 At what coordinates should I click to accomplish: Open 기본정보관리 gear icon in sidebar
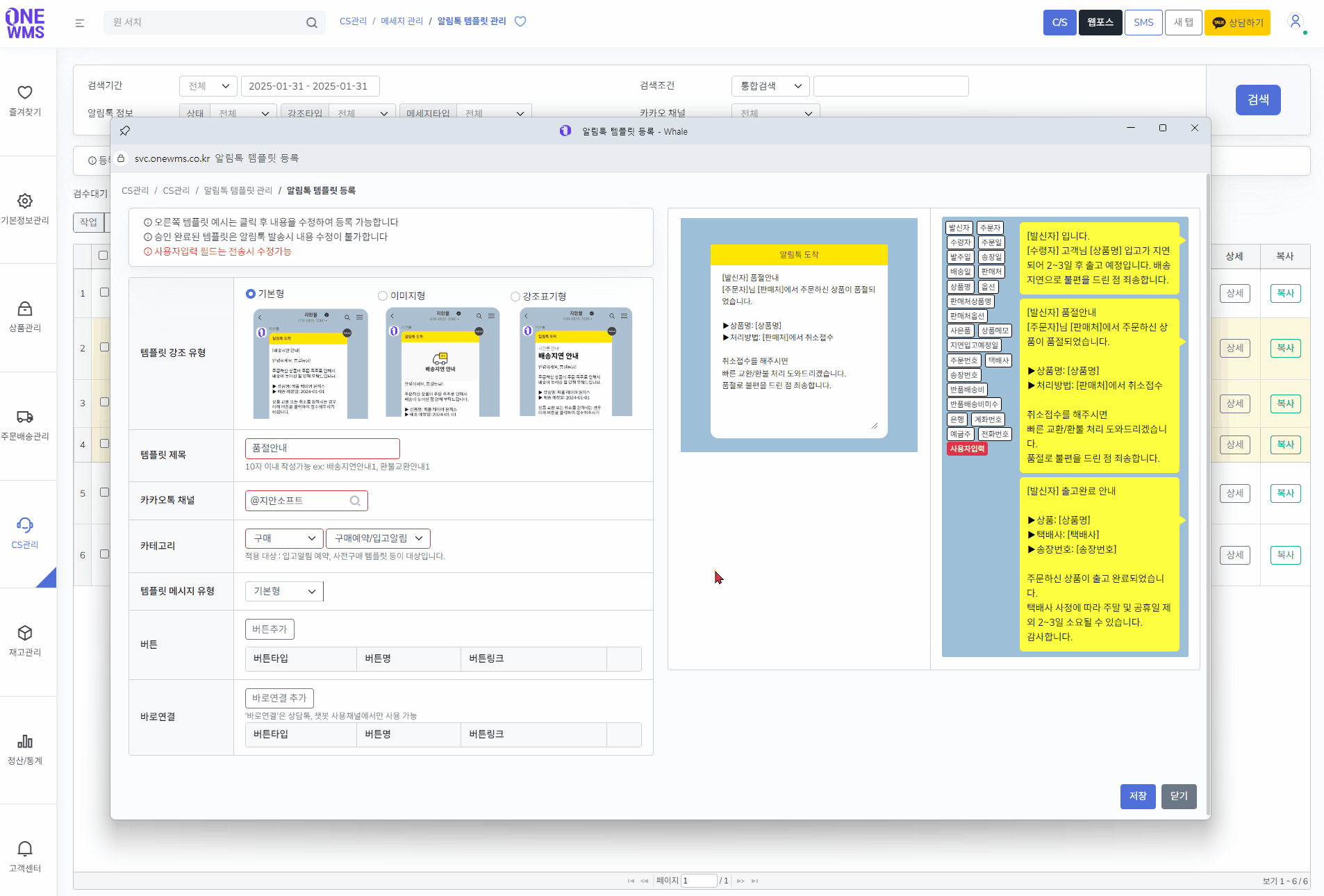25,201
